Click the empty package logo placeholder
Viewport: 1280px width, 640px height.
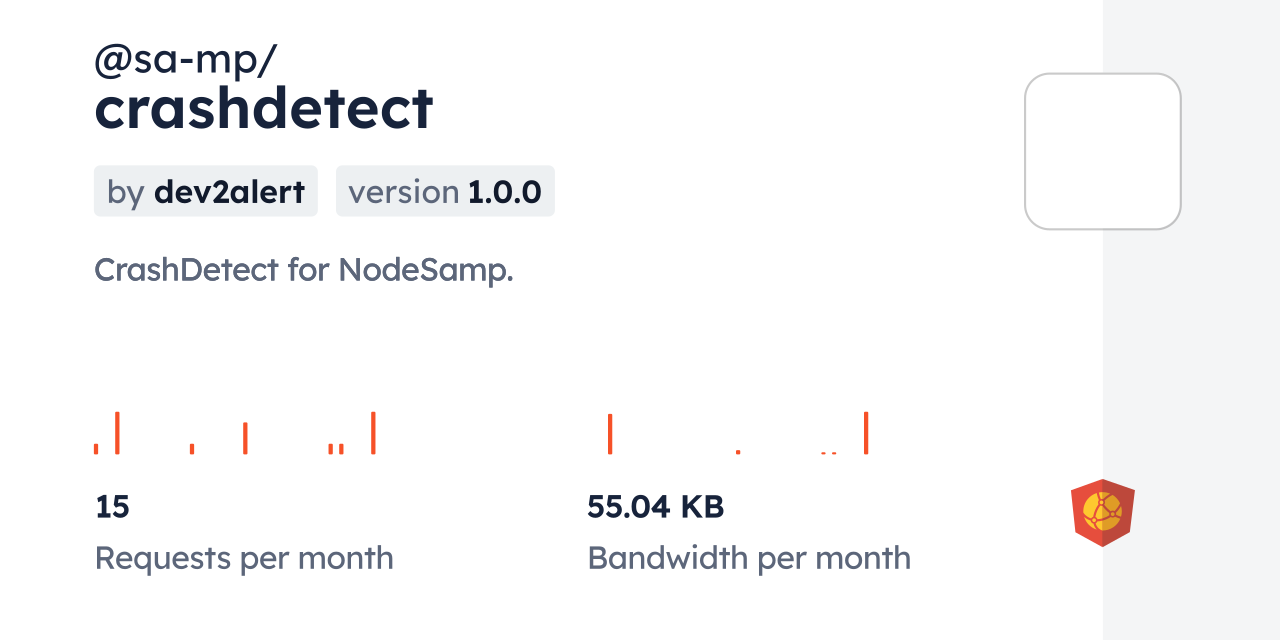1102,151
